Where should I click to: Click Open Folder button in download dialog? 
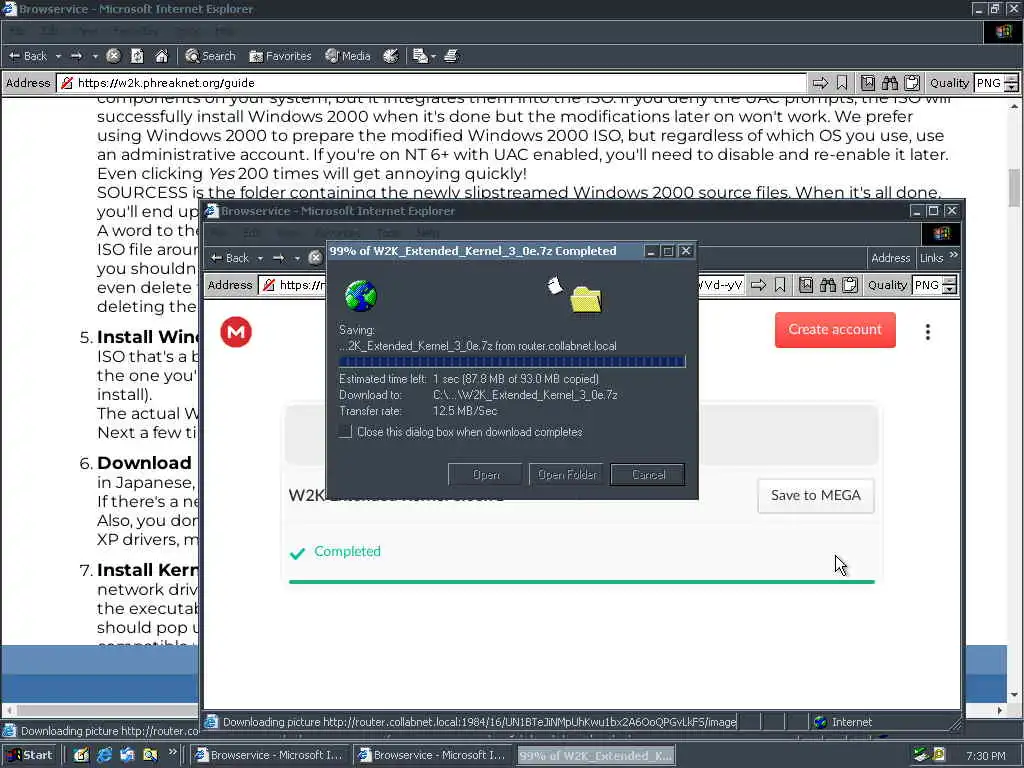click(566, 475)
